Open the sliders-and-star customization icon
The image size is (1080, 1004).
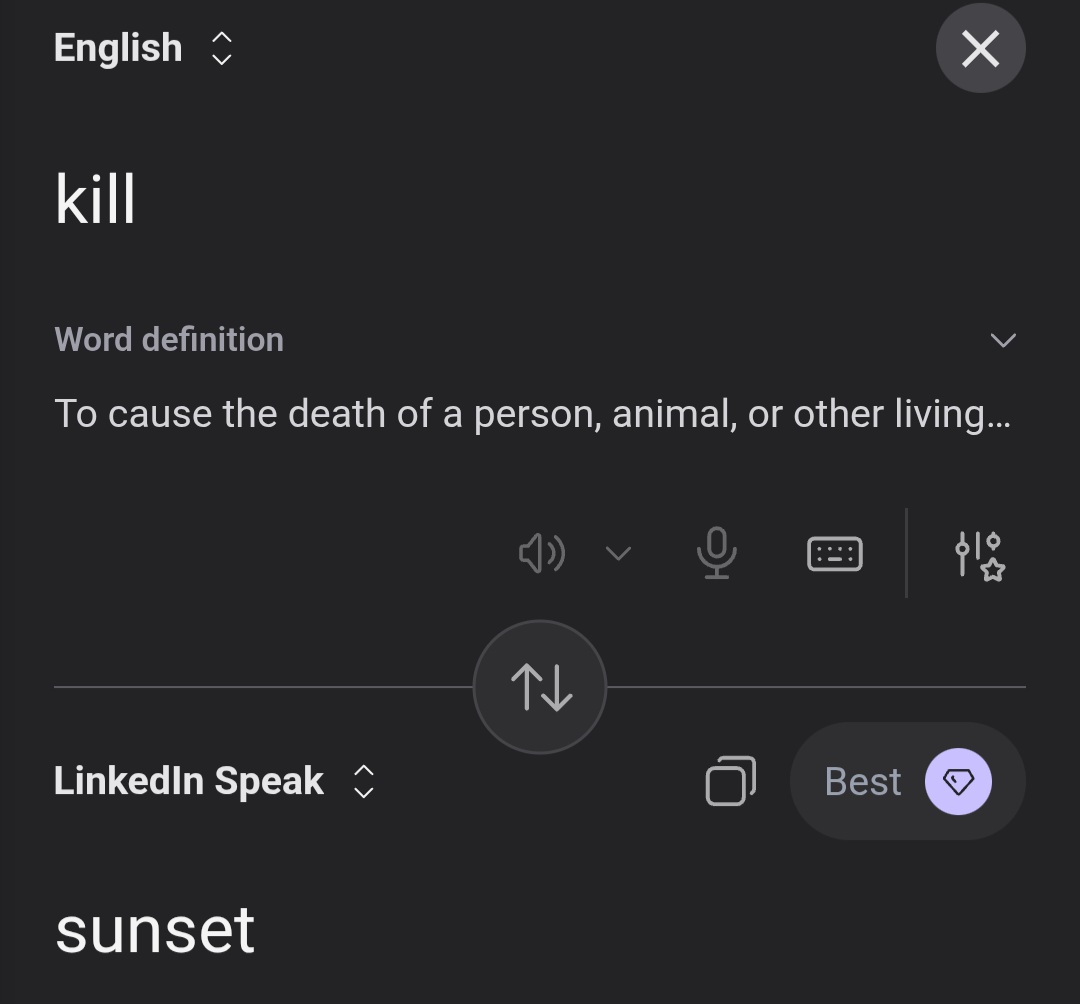pyautogui.click(x=979, y=555)
